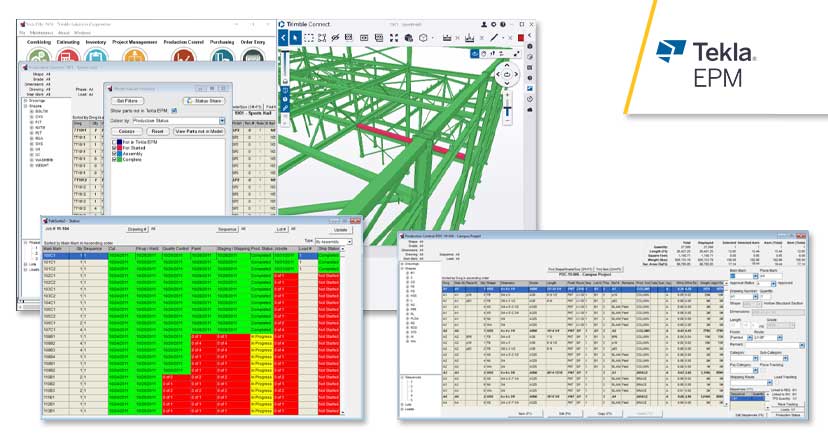Click View Parts not in Model button
The image size is (828, 442).
point(199,131)
